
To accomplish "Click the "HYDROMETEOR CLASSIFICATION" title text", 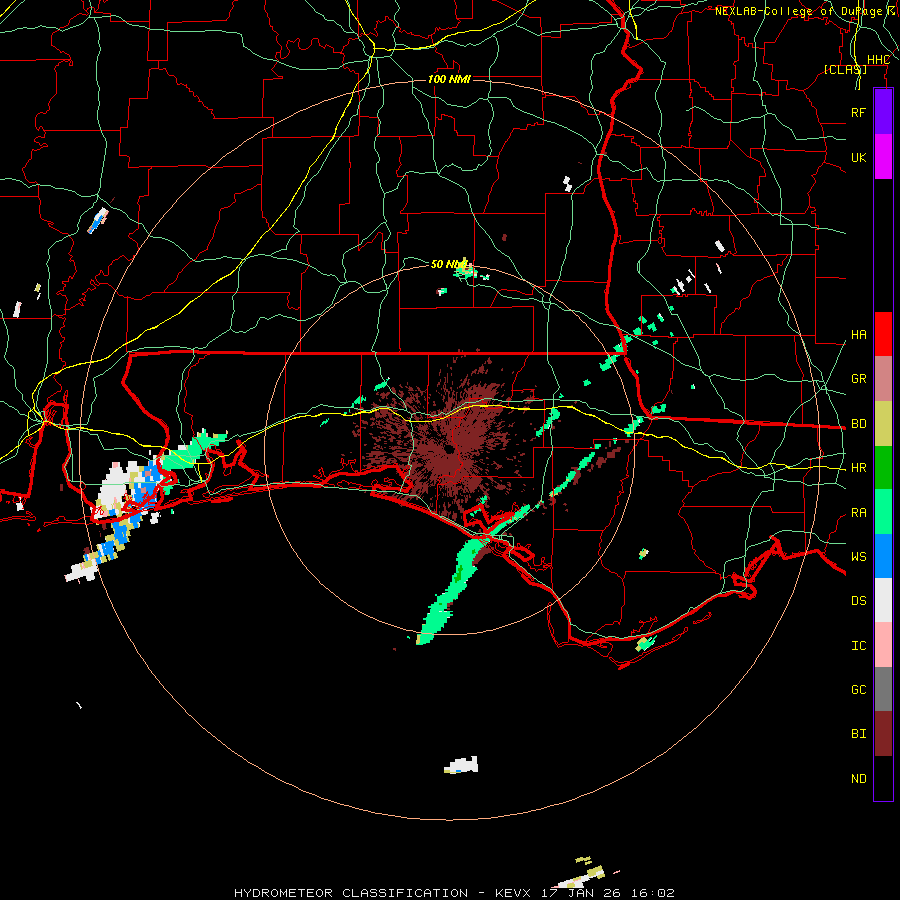I will pyautogui.click(x=351, y=893).
